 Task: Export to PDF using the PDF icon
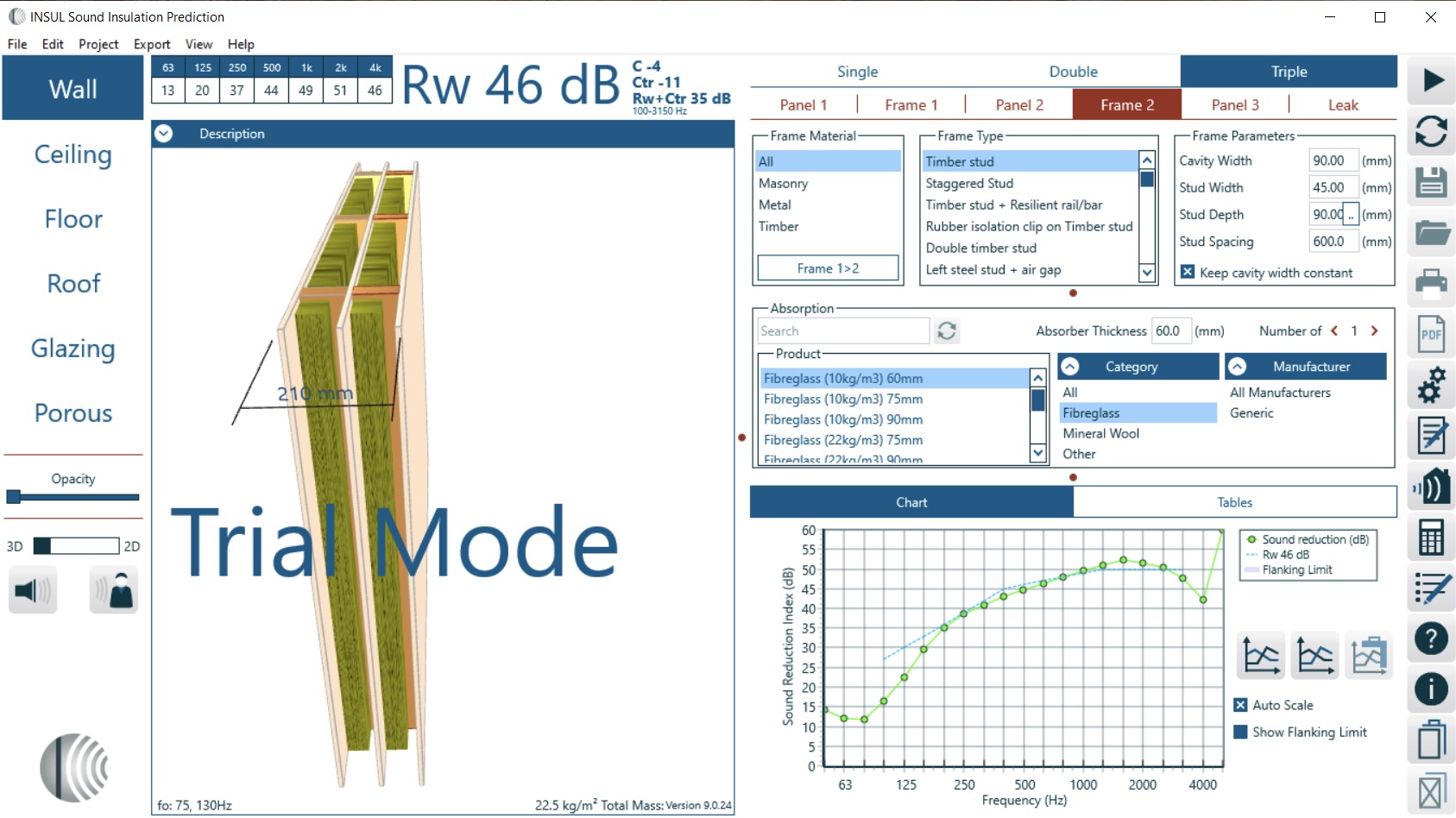[x=1431, y=334]
